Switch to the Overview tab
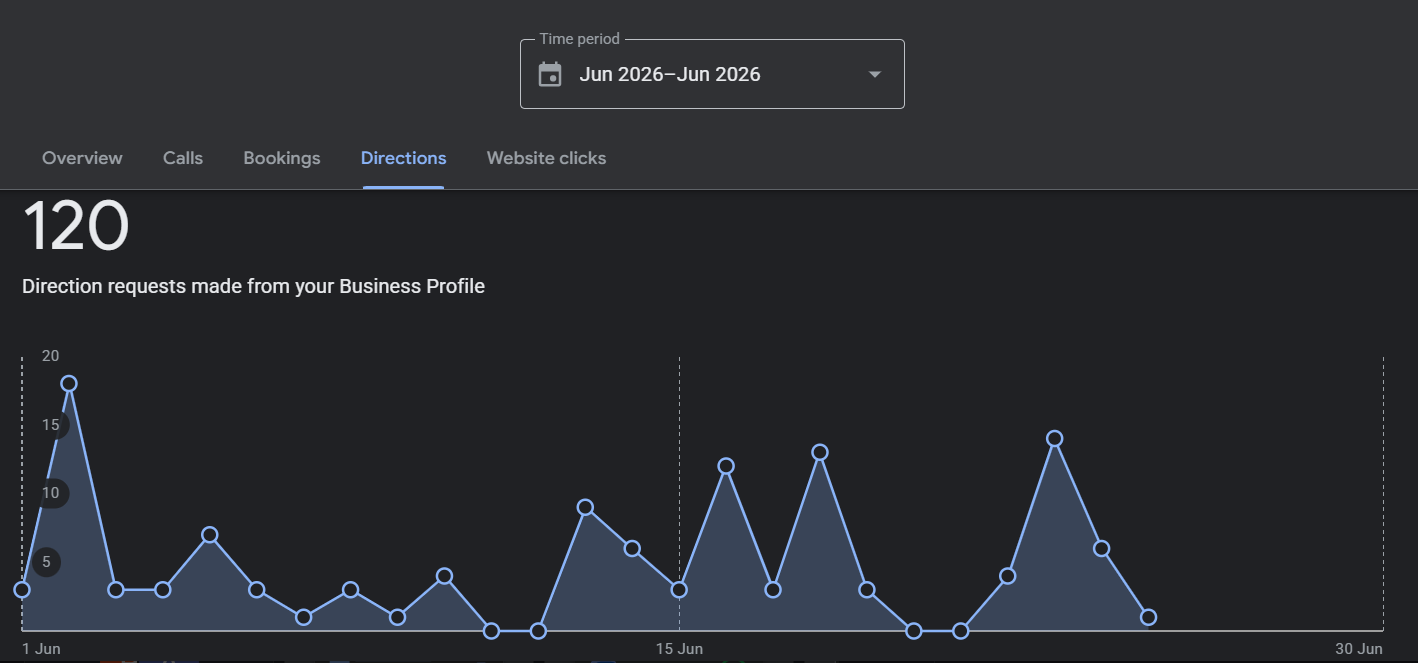 pos(82,158)
